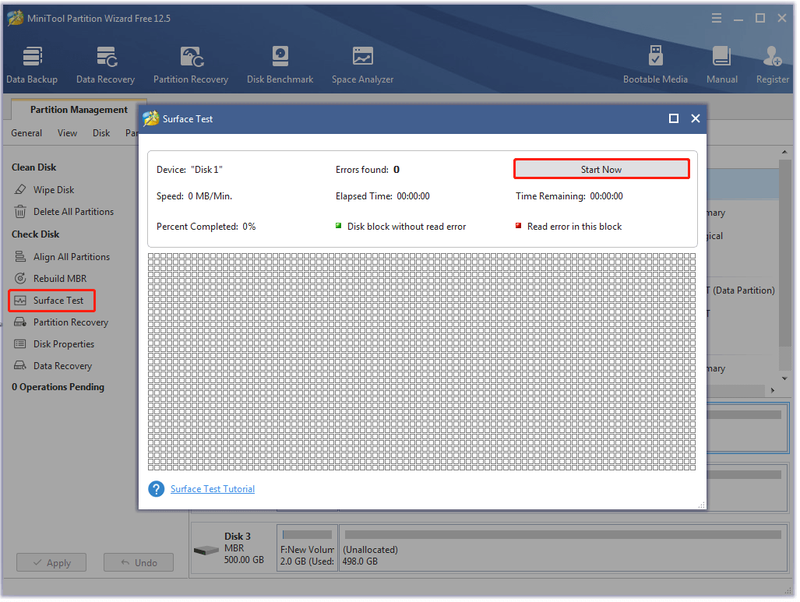The width and height of the screenshot is (800, 602).
Task: Click the partition list scroll-down arrow
Action: (x=784, y=379)
